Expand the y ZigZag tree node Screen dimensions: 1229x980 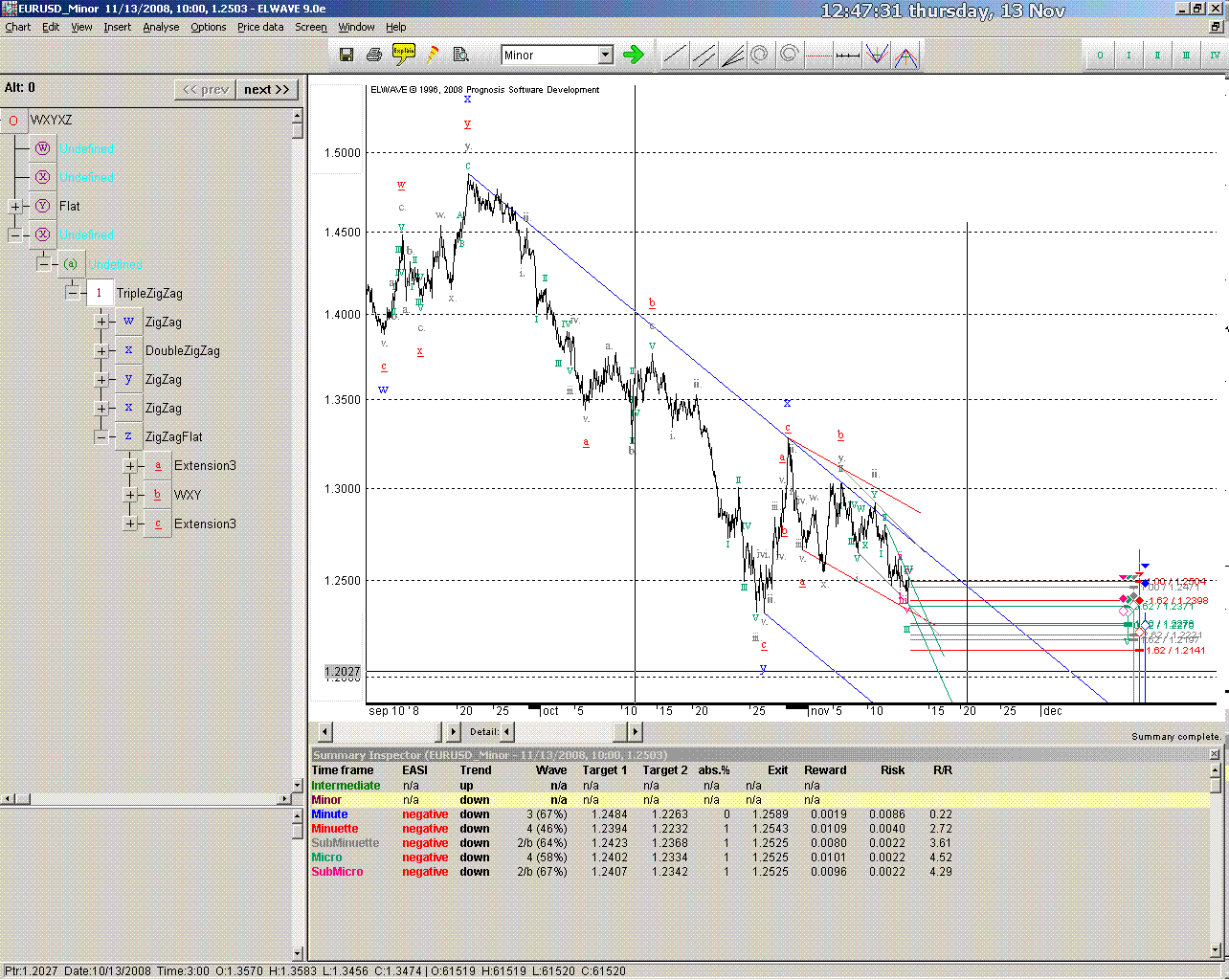[101, 380]
